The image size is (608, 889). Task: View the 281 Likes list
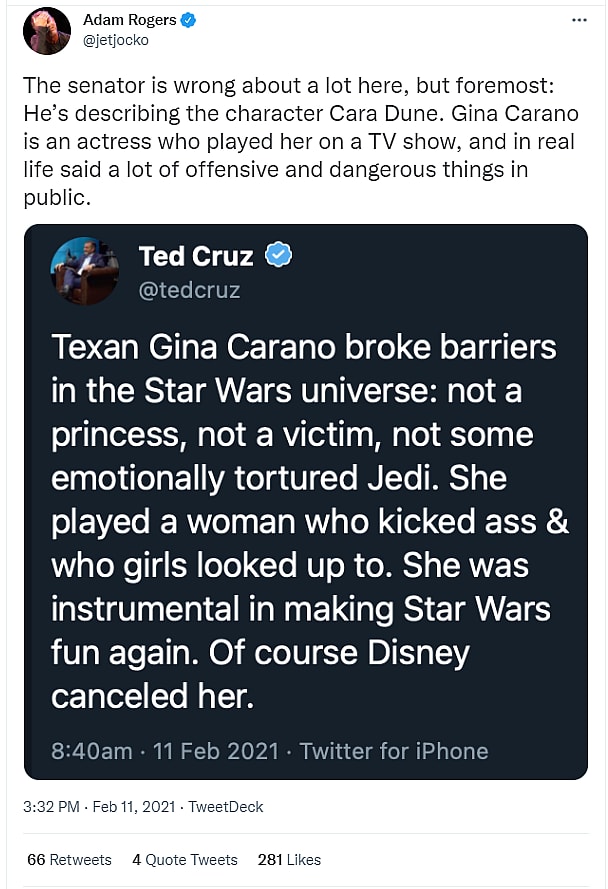(x=289, y=860)
